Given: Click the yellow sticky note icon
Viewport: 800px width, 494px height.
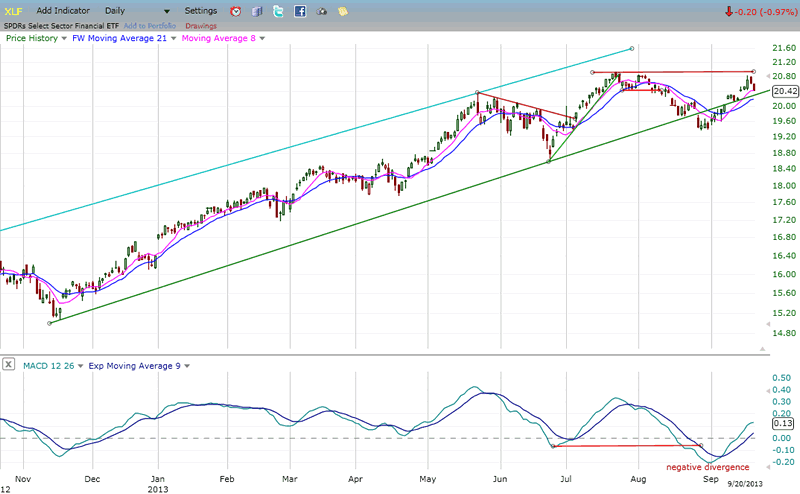Looking at the screenshot, I should click(x=343, y=11).
